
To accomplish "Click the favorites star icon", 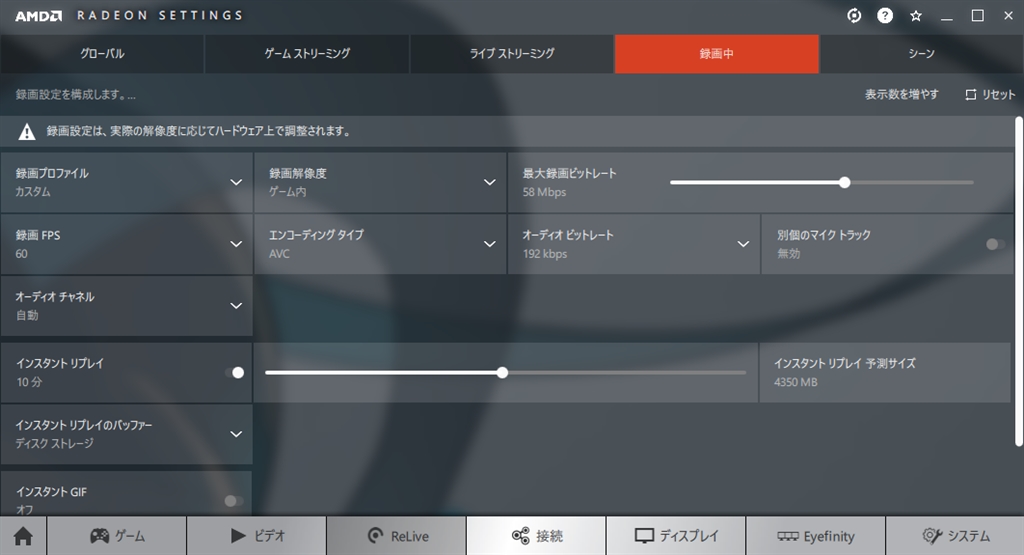I will click(x=916, y=16).
